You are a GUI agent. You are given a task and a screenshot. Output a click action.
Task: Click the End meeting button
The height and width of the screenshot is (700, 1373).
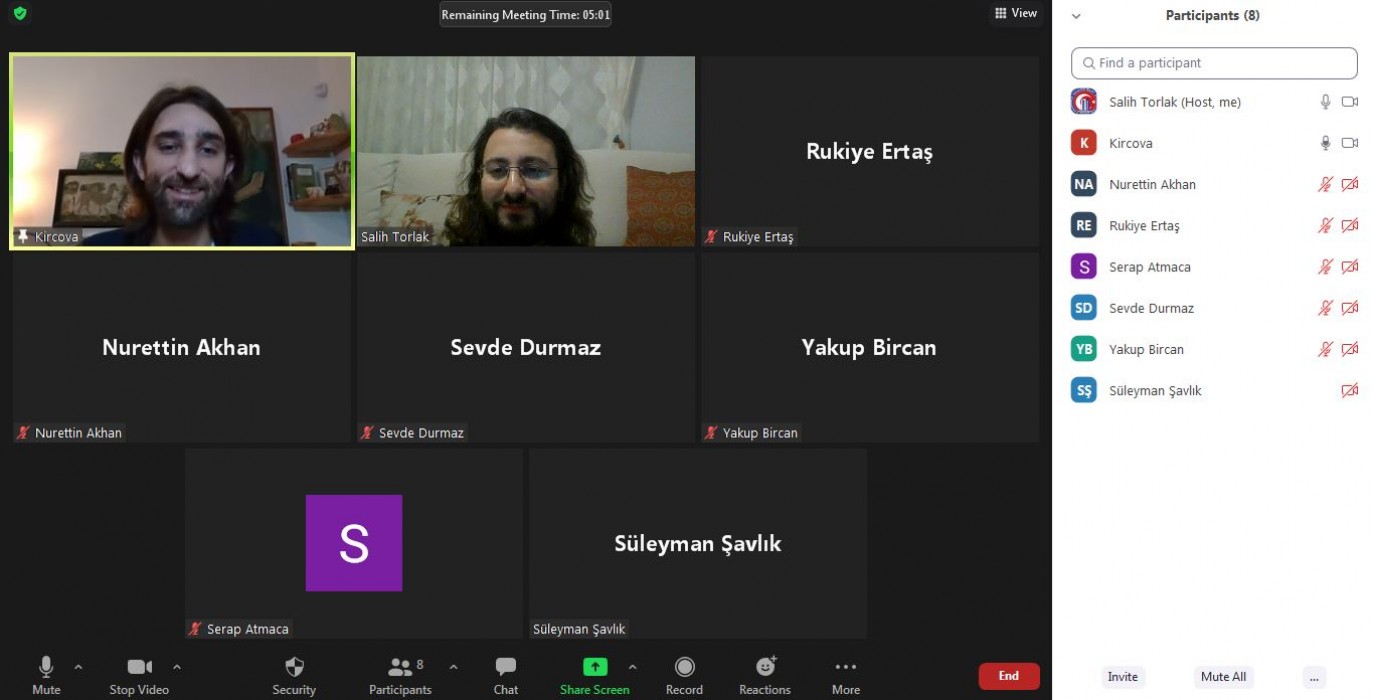click(1009, 676)
